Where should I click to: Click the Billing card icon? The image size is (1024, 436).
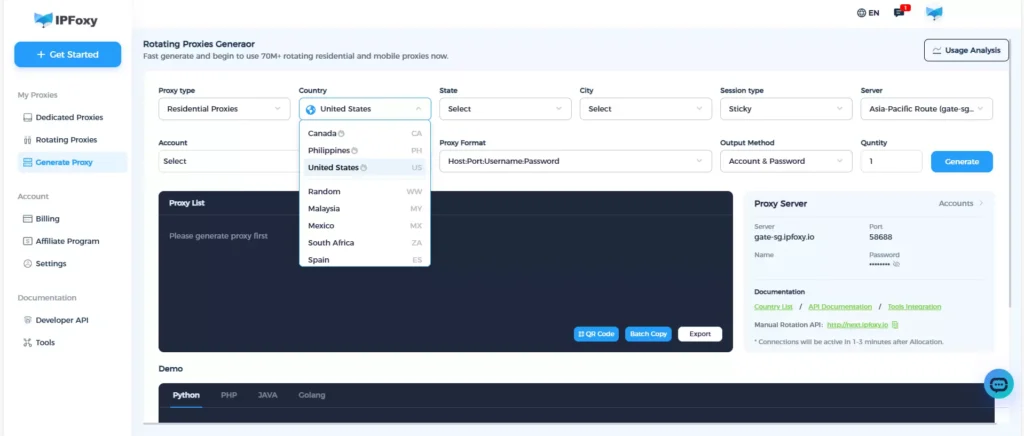pos(27,219)
